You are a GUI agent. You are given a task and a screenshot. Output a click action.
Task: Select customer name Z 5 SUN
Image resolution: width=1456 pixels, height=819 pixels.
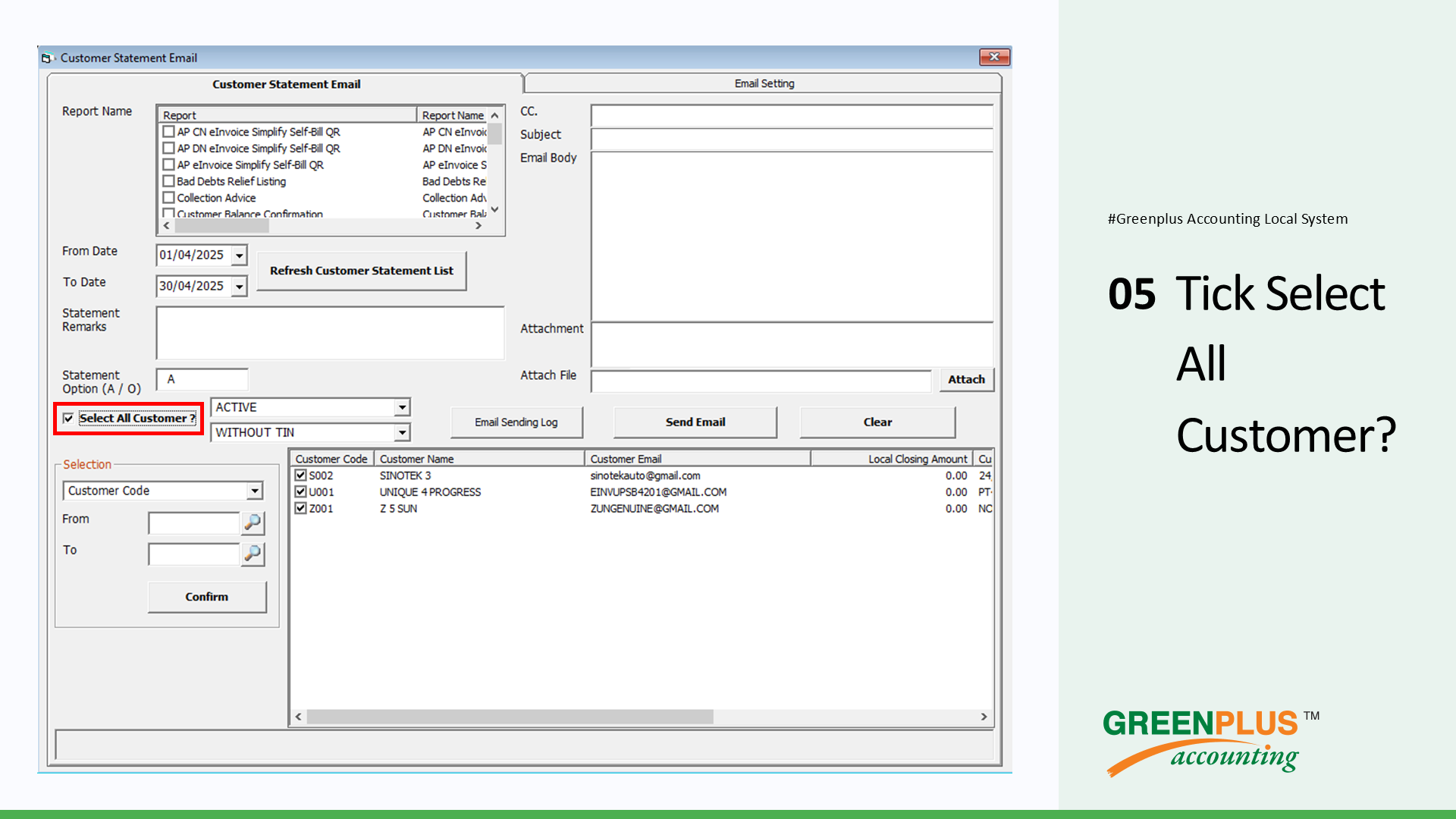[398, 509]
